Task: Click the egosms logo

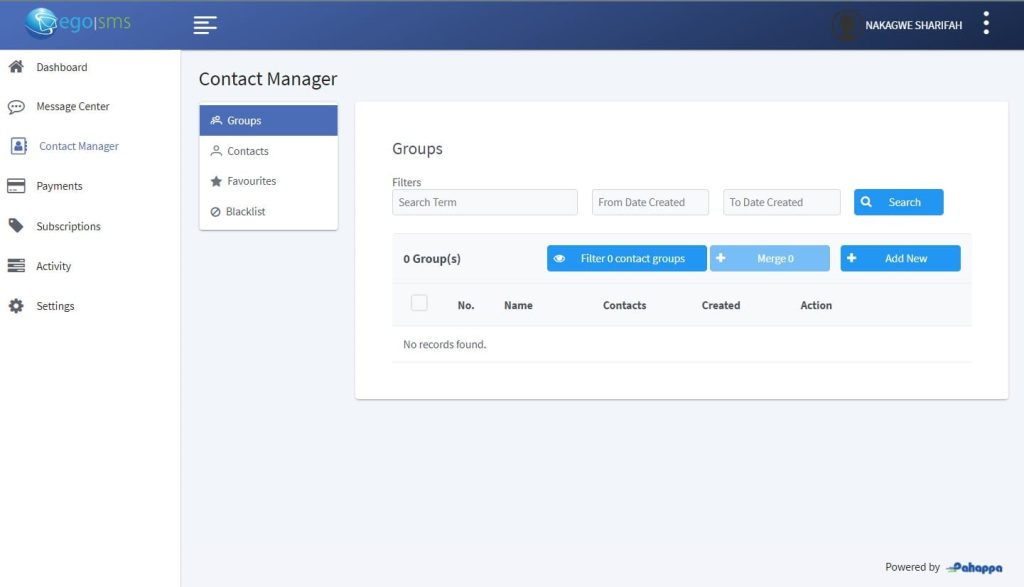Action: click(79, 23)
